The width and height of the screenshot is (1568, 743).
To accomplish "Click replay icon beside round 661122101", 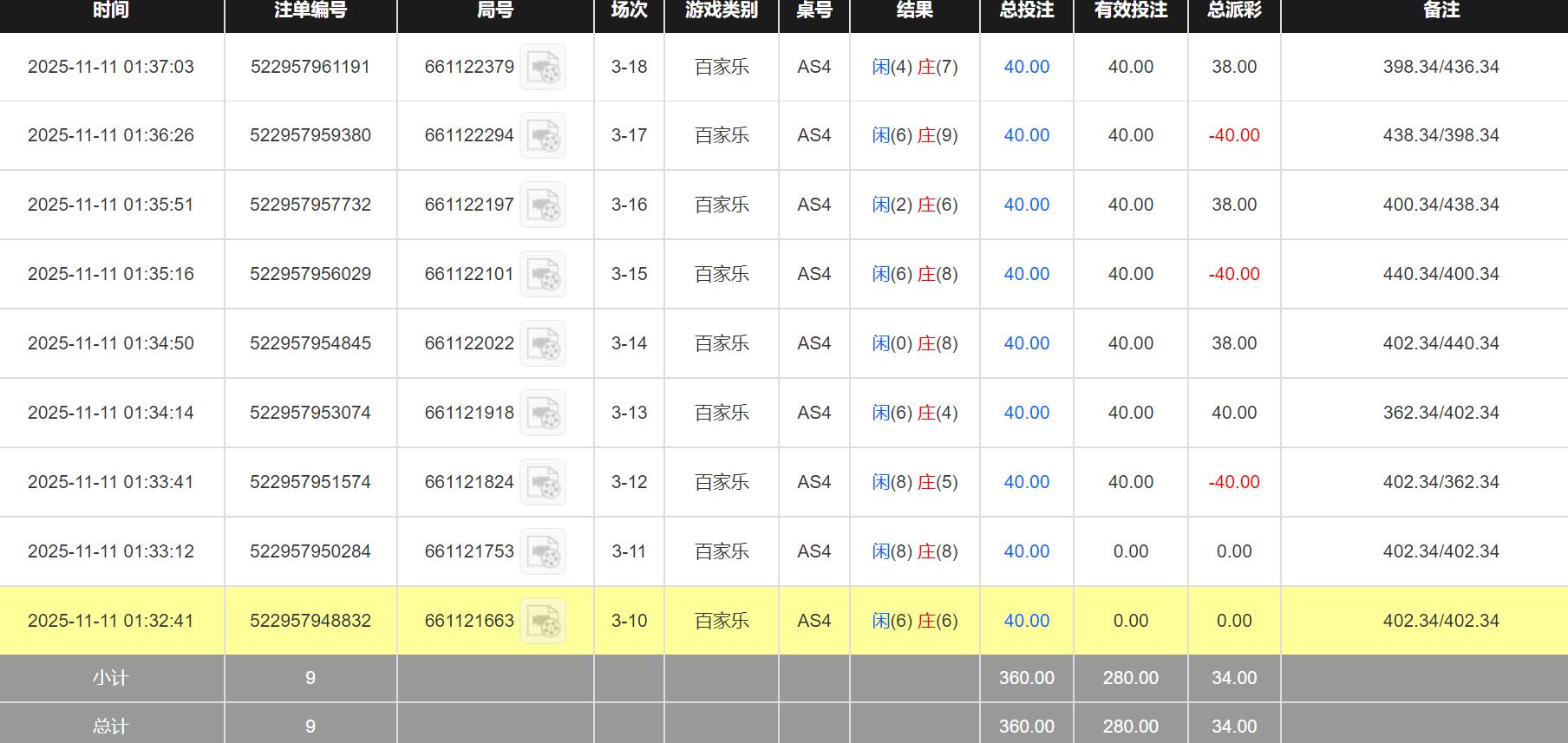I will click(543, 275).
